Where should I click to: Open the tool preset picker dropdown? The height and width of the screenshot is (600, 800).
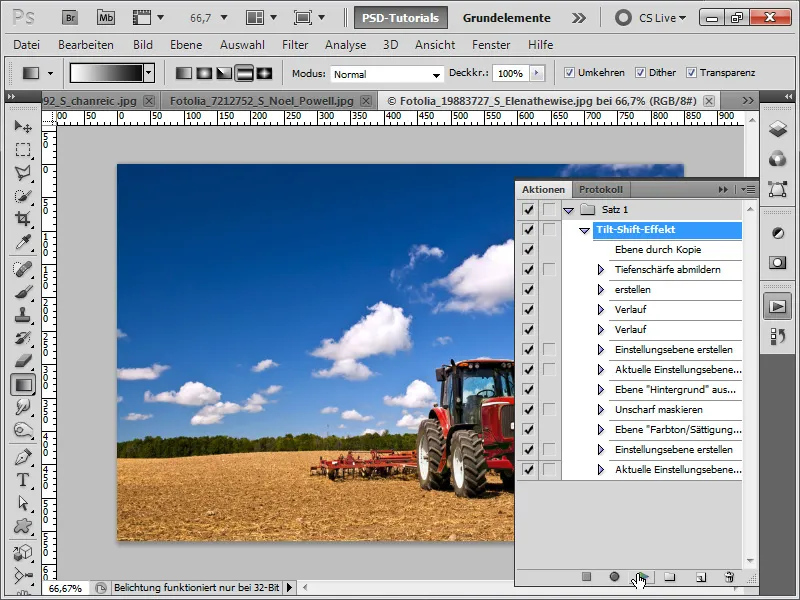click(x=50, y=73)
